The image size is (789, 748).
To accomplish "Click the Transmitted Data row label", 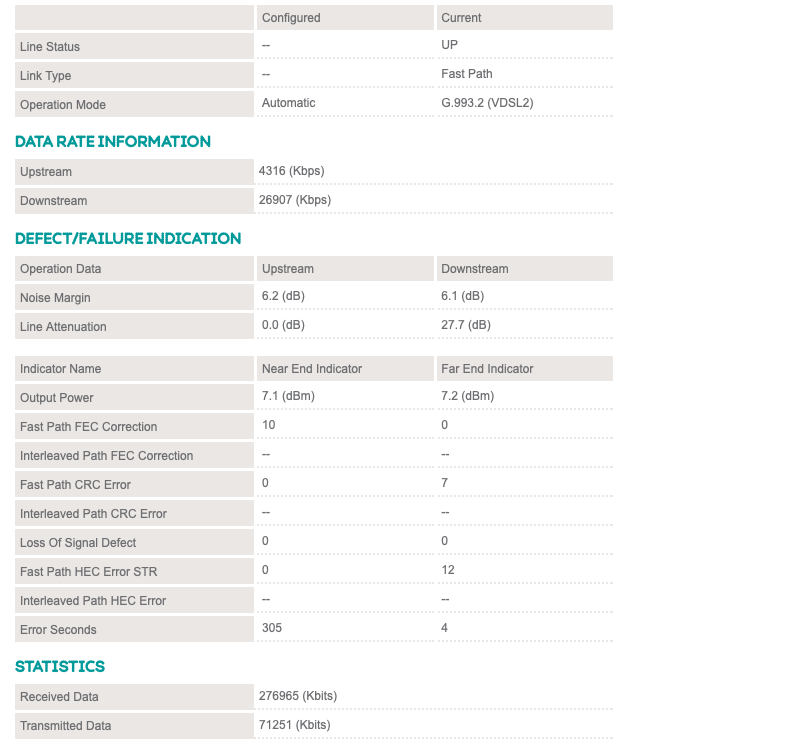I will click(66, 726).
